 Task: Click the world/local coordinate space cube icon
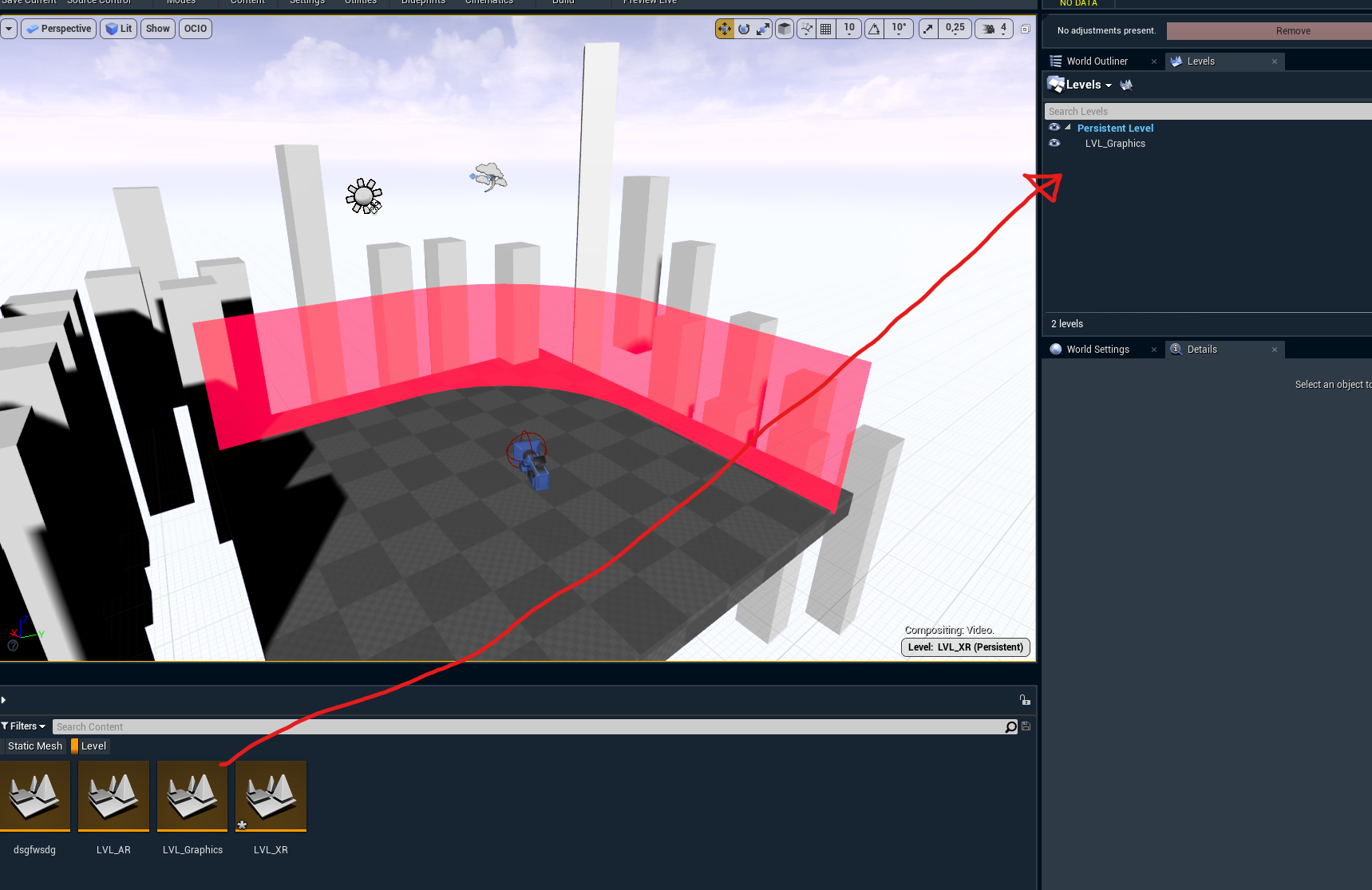[785, 29]
